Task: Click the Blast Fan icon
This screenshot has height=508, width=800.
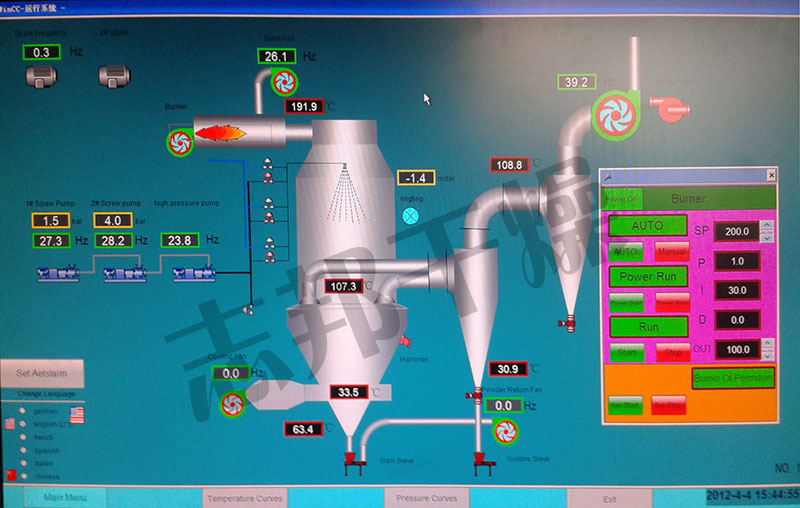Action: tap(284, 81)
